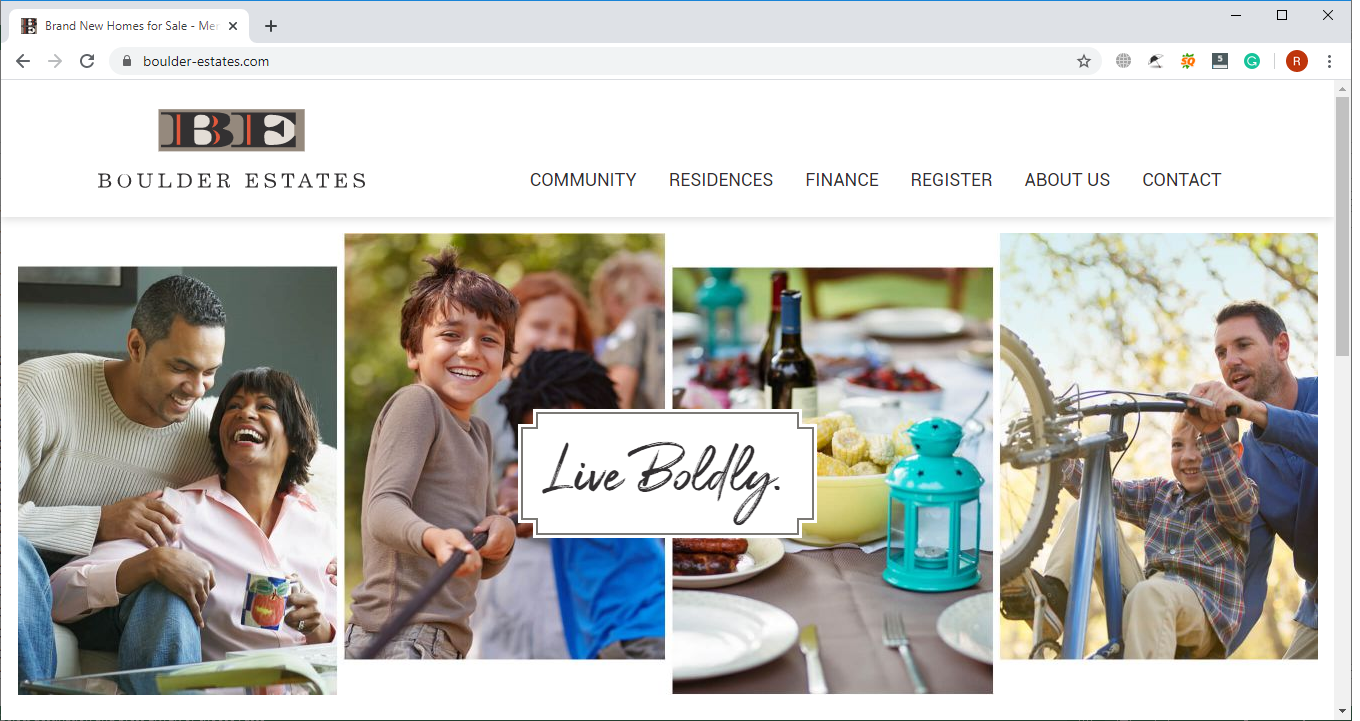The image size is (1360, 721).
Task: Open the Grammarly extension icon
Action: (1252, 61)
